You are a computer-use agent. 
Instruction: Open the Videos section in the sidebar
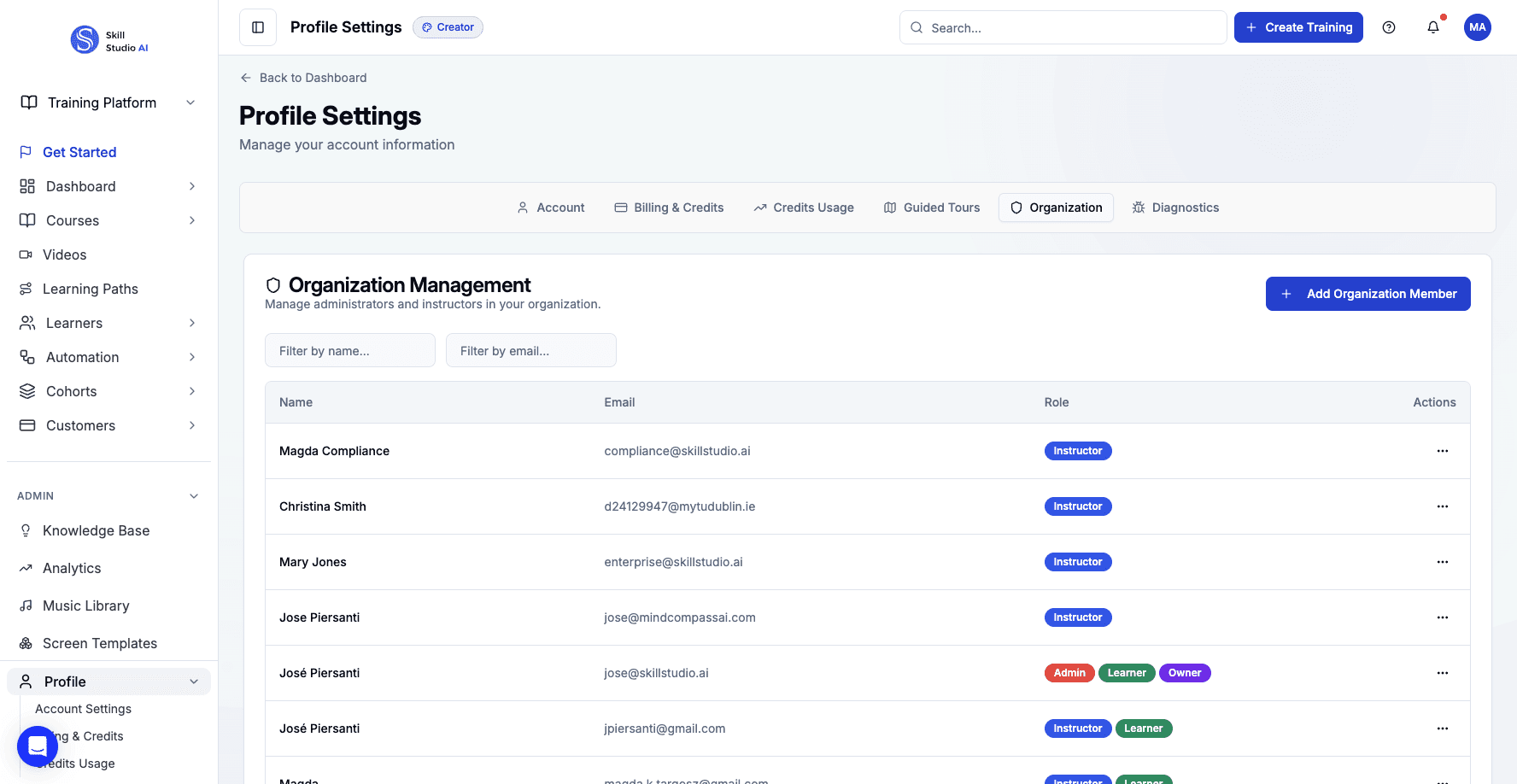(64, 255)
